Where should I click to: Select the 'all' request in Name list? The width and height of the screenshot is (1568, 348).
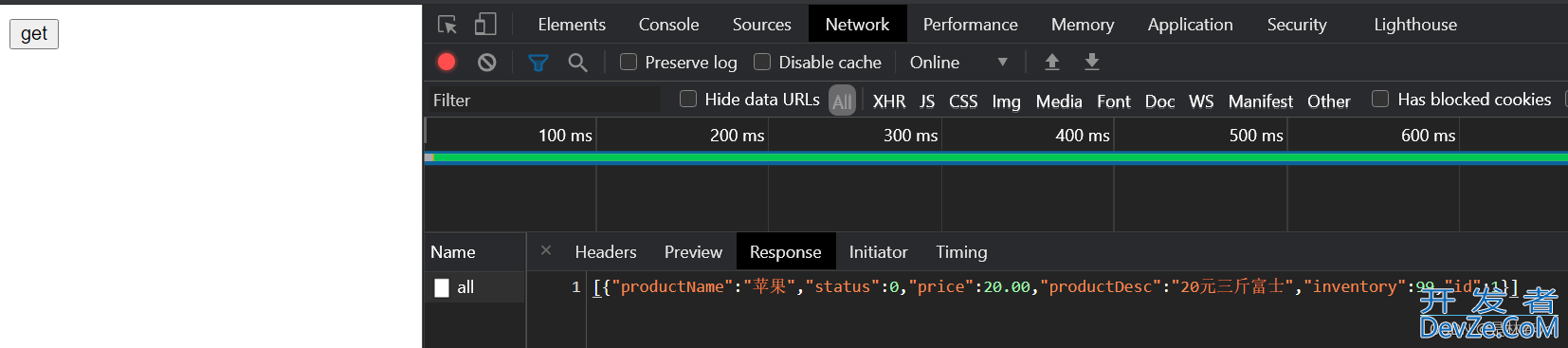click(475, 287)
